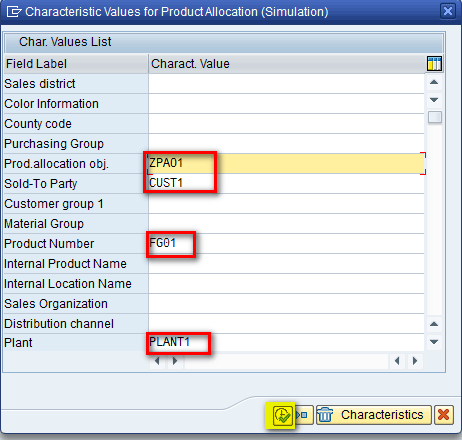Click the red cancel X button
The image size is (462, 440).
tap(444, 415)
